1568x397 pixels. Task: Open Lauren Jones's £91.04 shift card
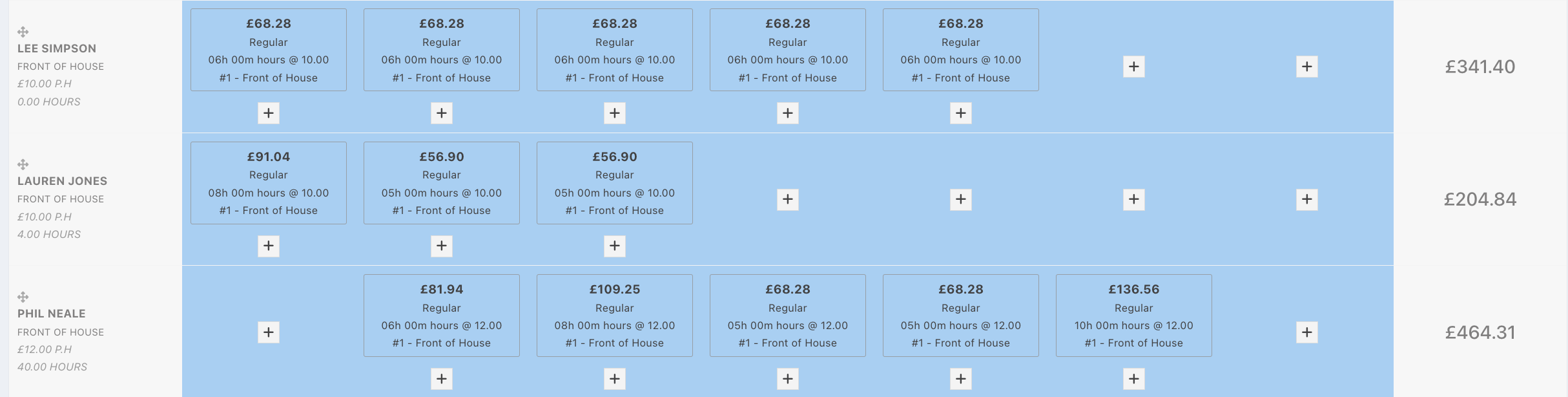[x=269, y=183]
